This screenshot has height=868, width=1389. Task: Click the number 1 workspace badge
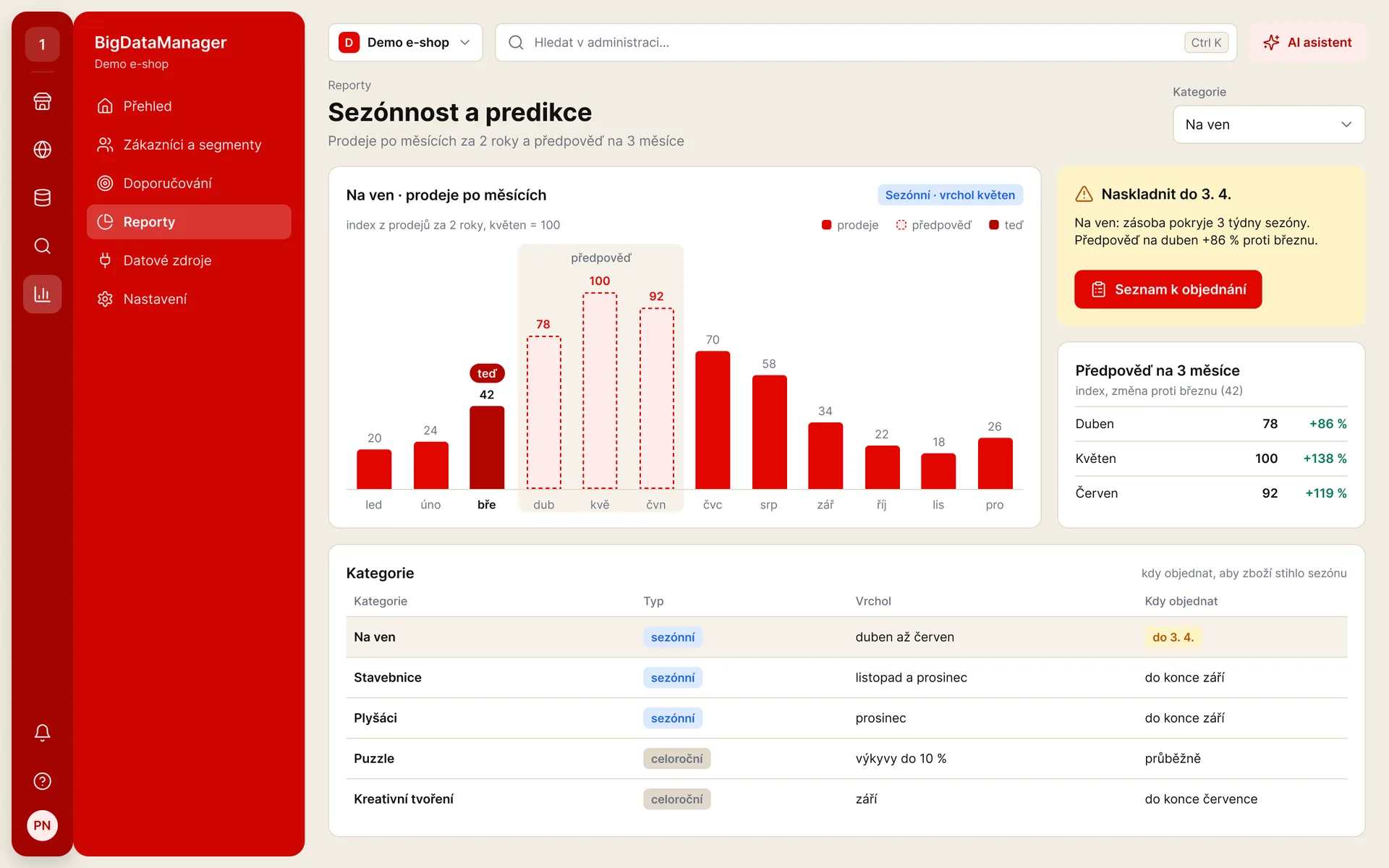42,44
